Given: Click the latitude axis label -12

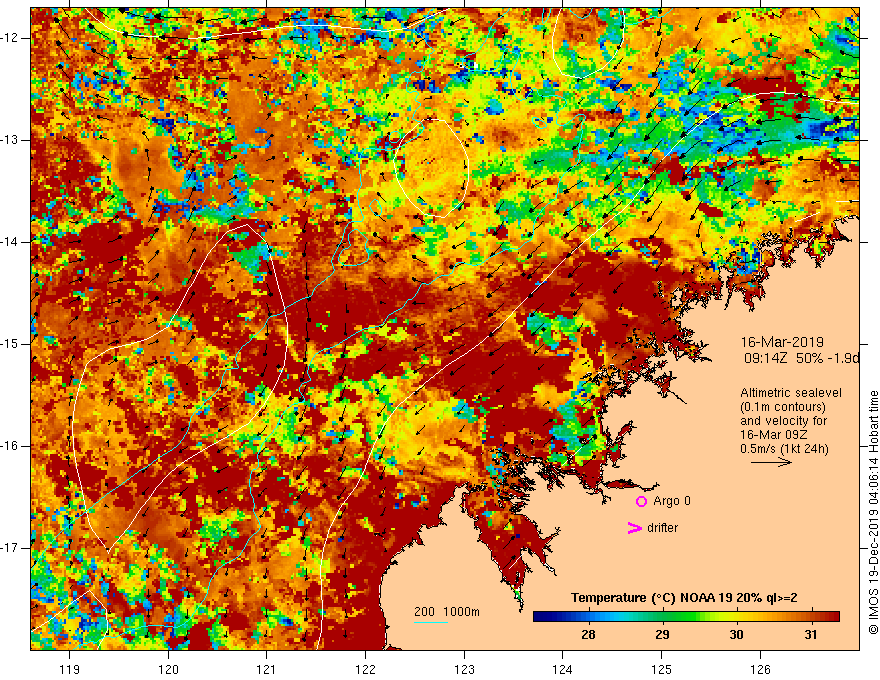Looking at the screenshot, I should (10, 38).
